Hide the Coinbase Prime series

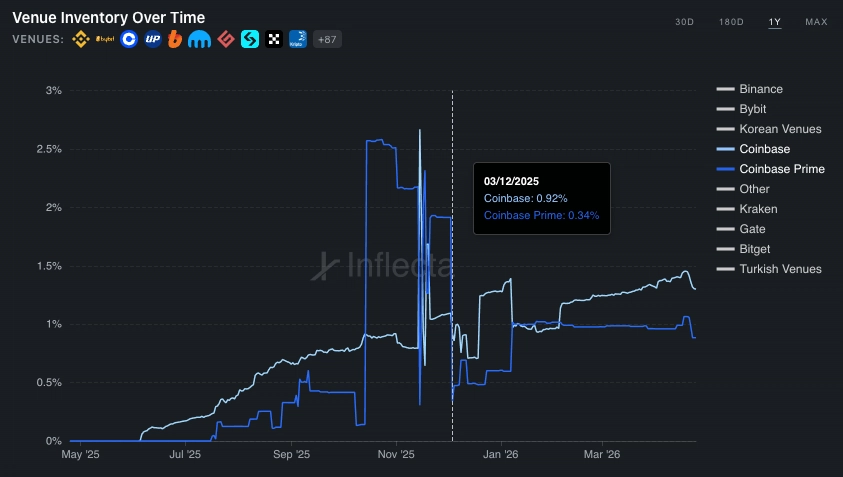[782, 169]
